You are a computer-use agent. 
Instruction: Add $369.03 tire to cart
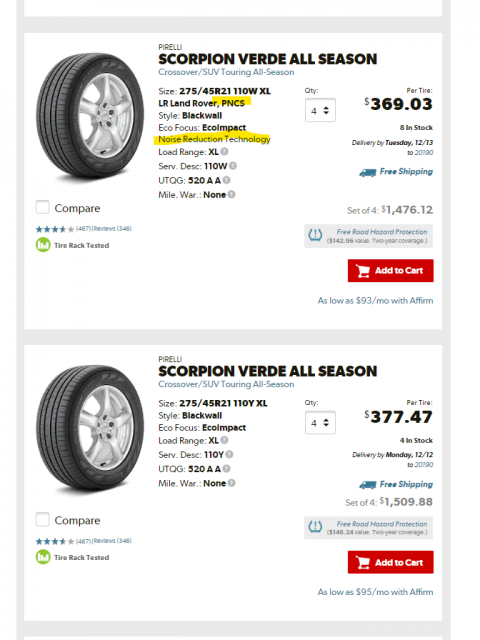[391, 271]
